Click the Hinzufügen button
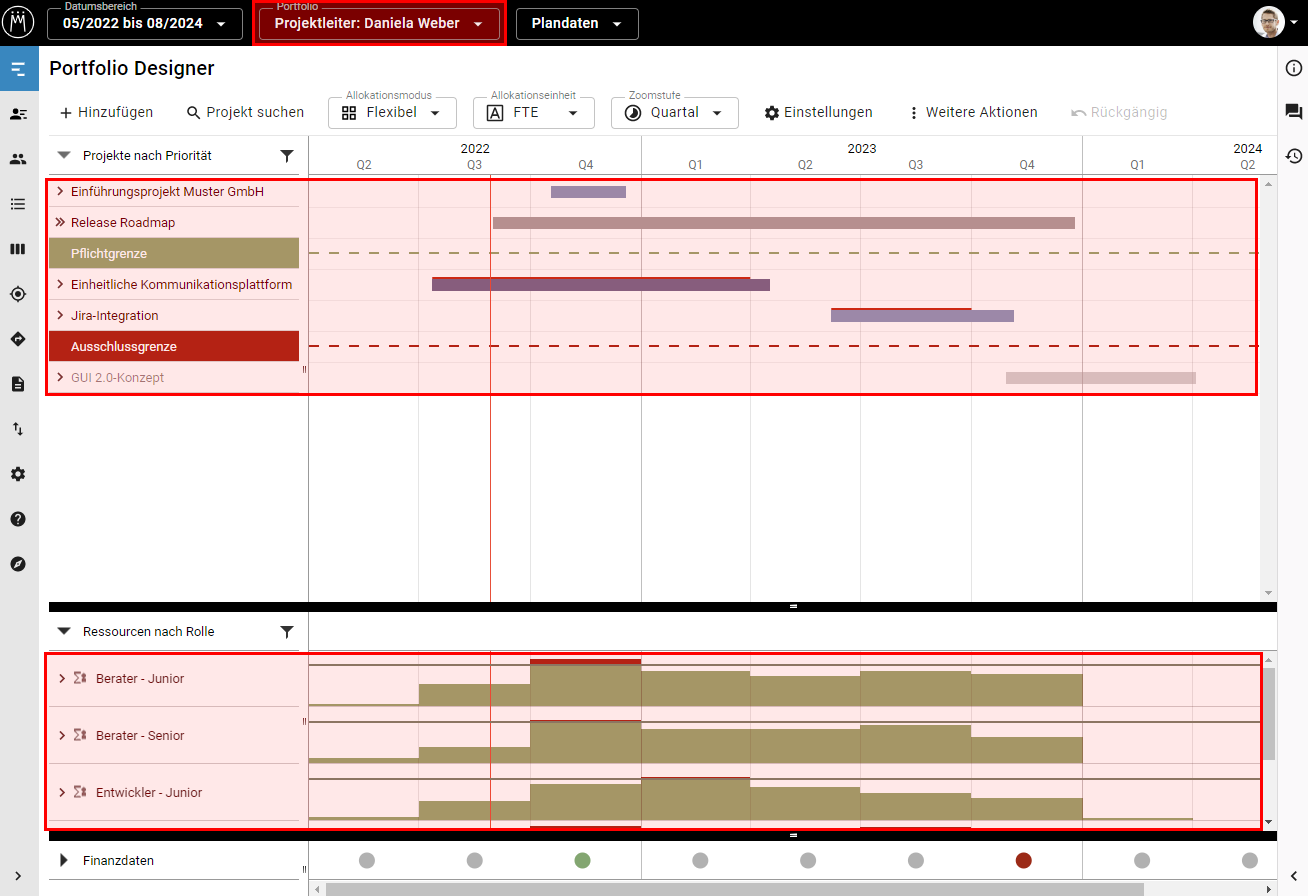This screenshot has width=1308, height=896. 106,113
